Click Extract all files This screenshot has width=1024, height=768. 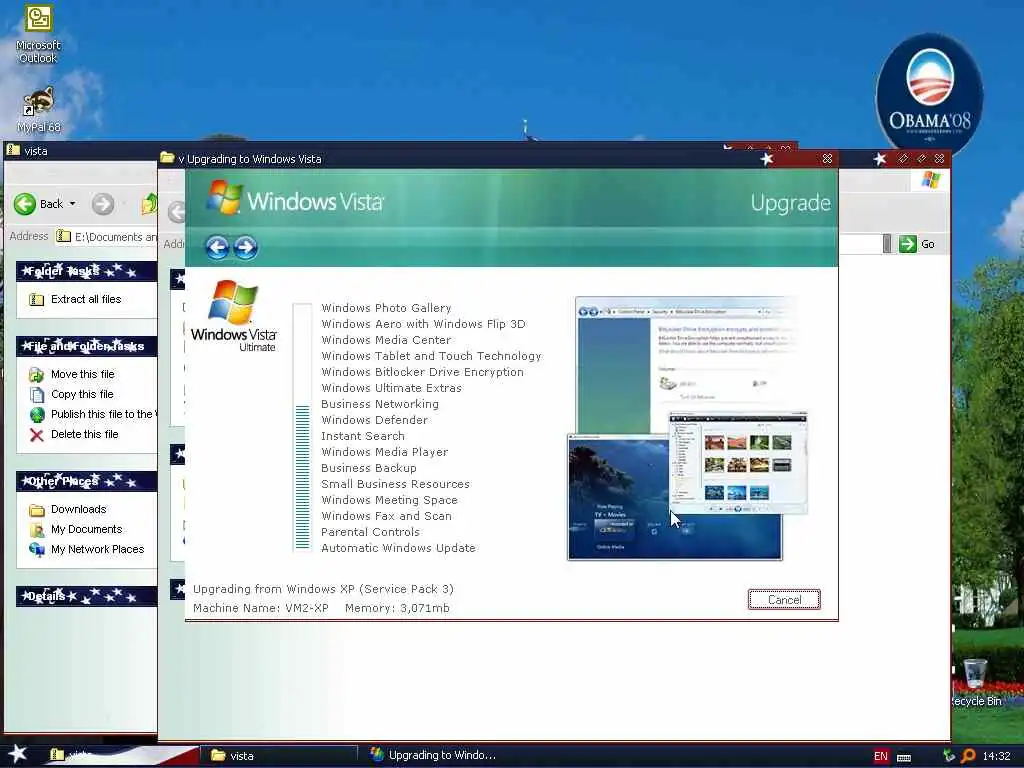[86, 299]
